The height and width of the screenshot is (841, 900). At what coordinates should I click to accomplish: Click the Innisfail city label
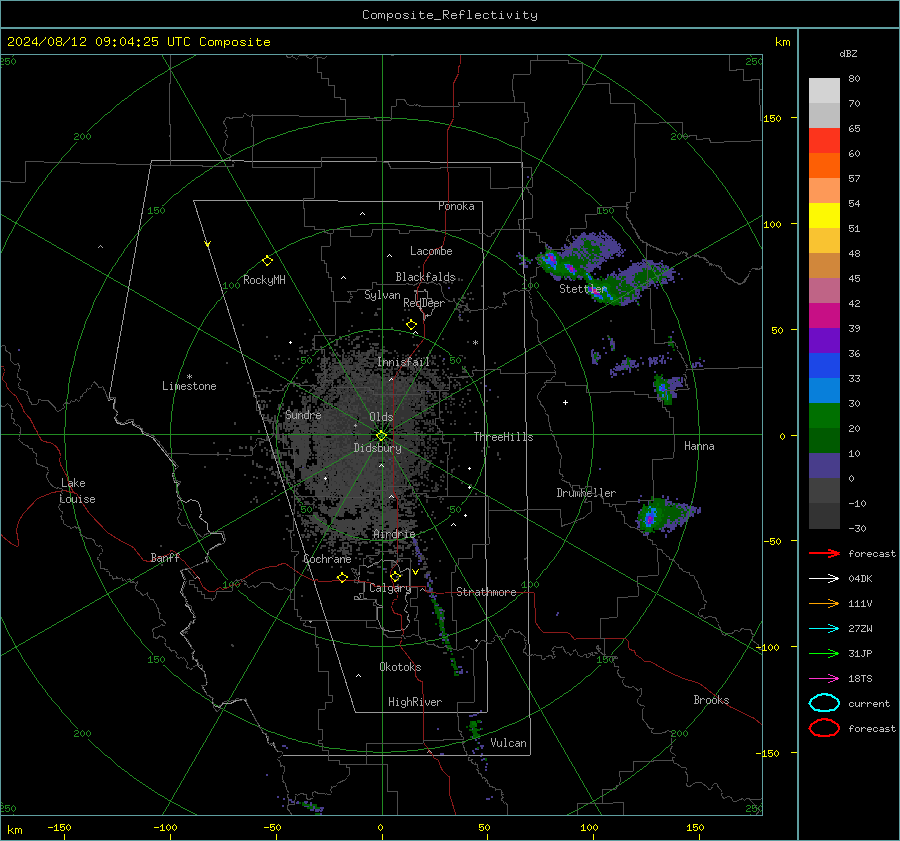403,362
